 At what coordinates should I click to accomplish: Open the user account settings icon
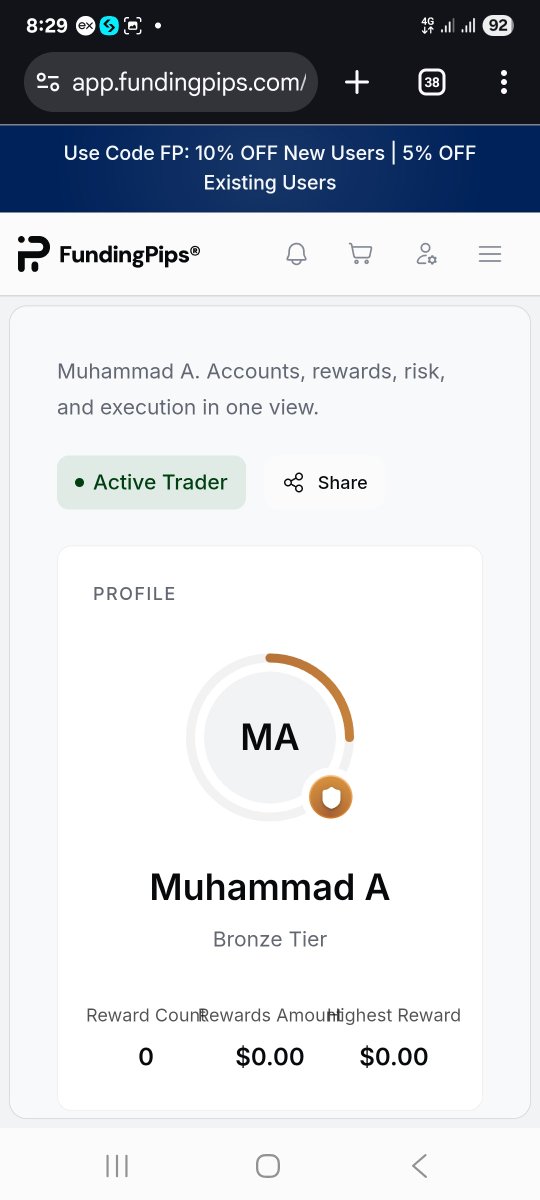click(426, 254)
